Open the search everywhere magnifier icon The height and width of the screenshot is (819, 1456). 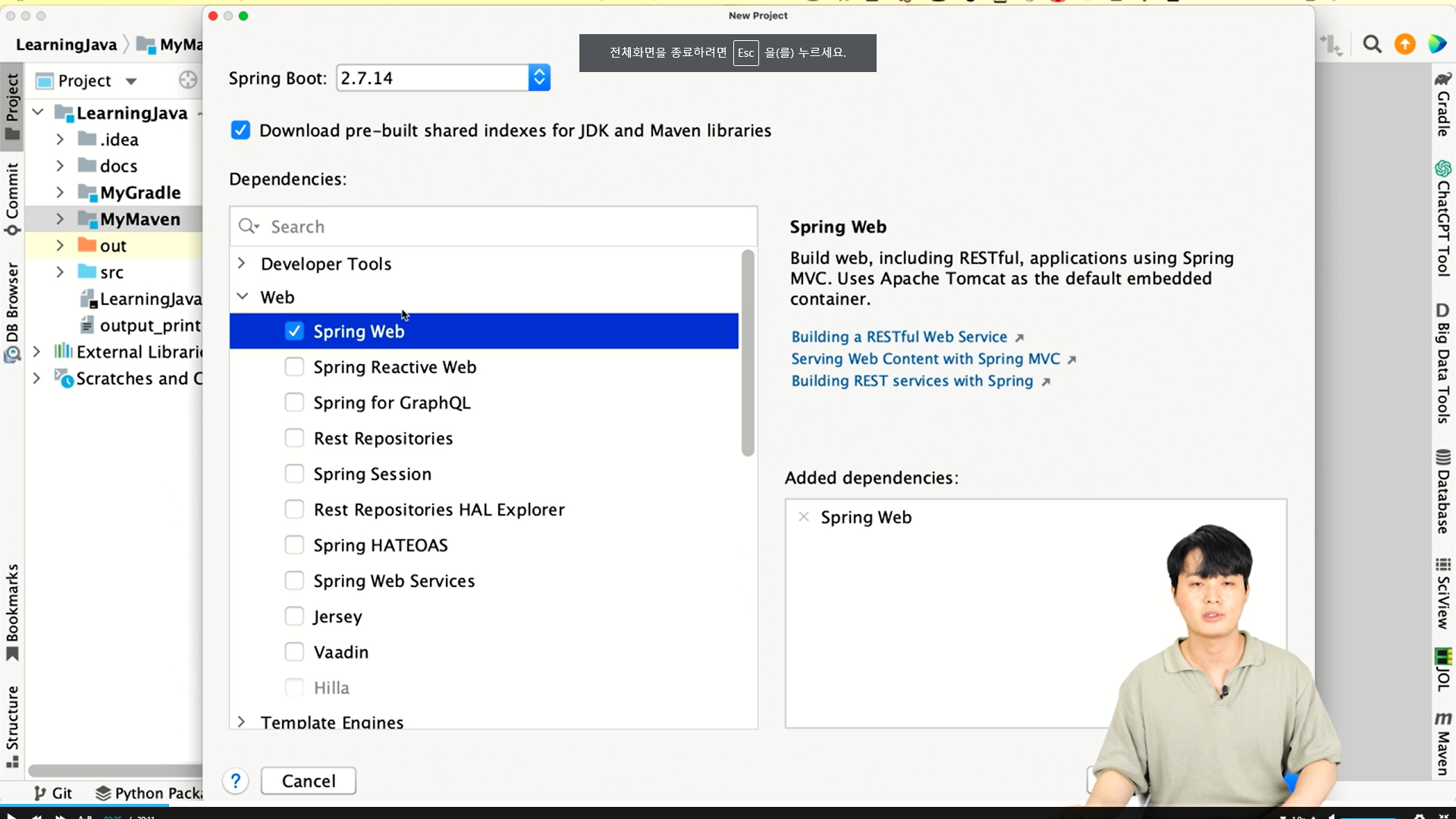[1372, 45]
